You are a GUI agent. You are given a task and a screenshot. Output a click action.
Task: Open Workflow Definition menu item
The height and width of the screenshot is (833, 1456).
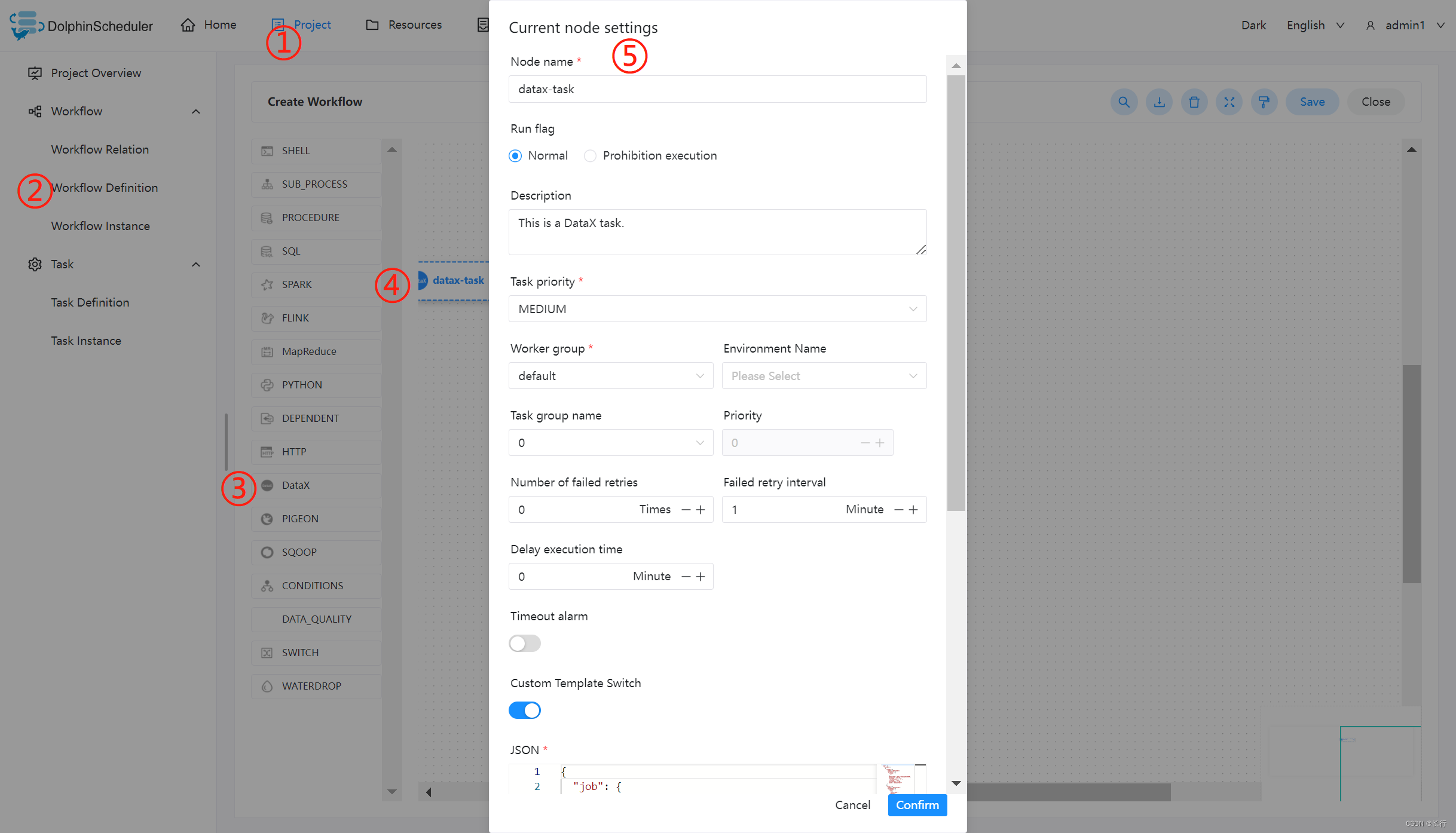tap(104, 188)
